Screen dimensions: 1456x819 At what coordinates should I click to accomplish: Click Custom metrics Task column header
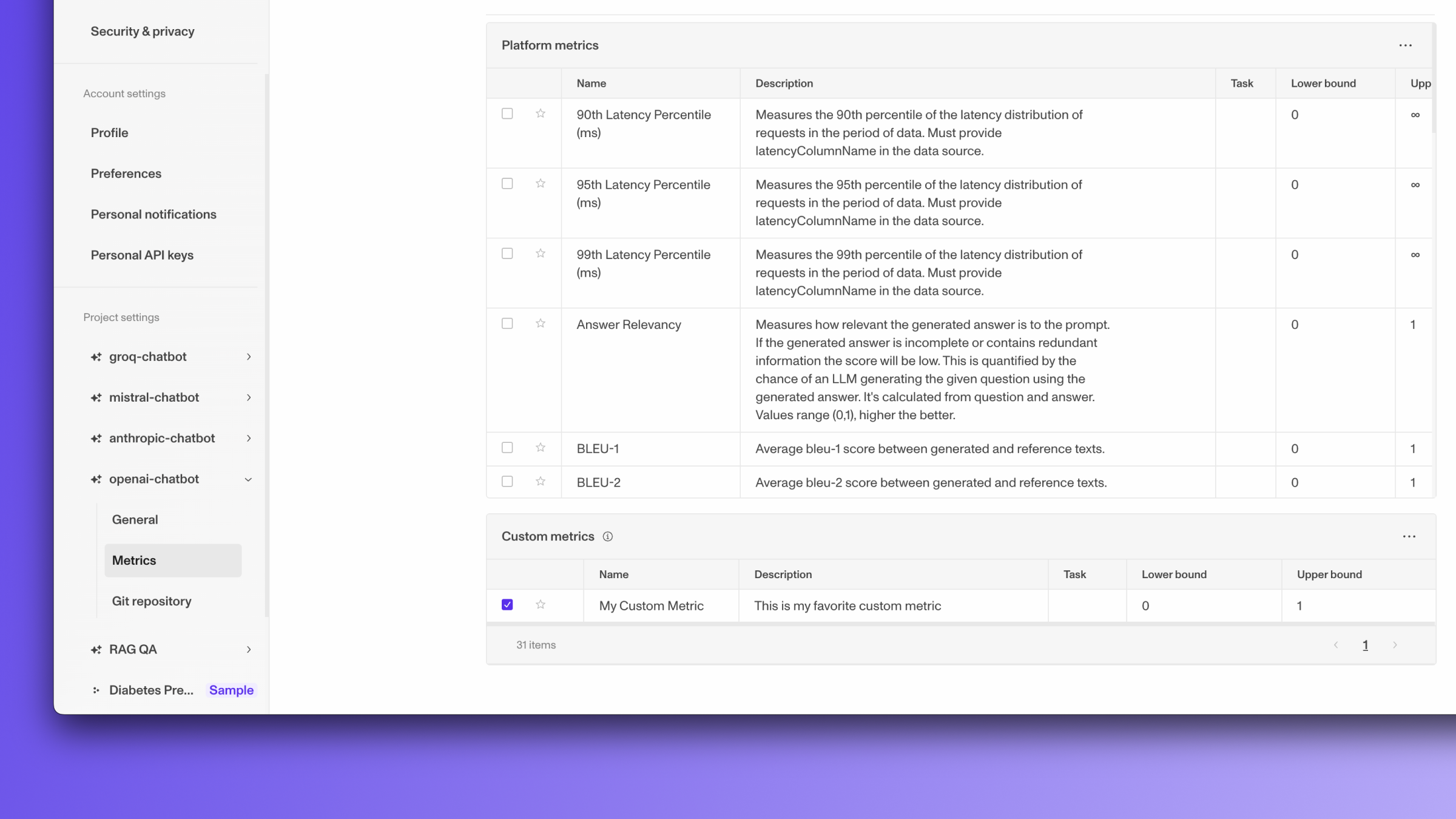coord(1074,575)
